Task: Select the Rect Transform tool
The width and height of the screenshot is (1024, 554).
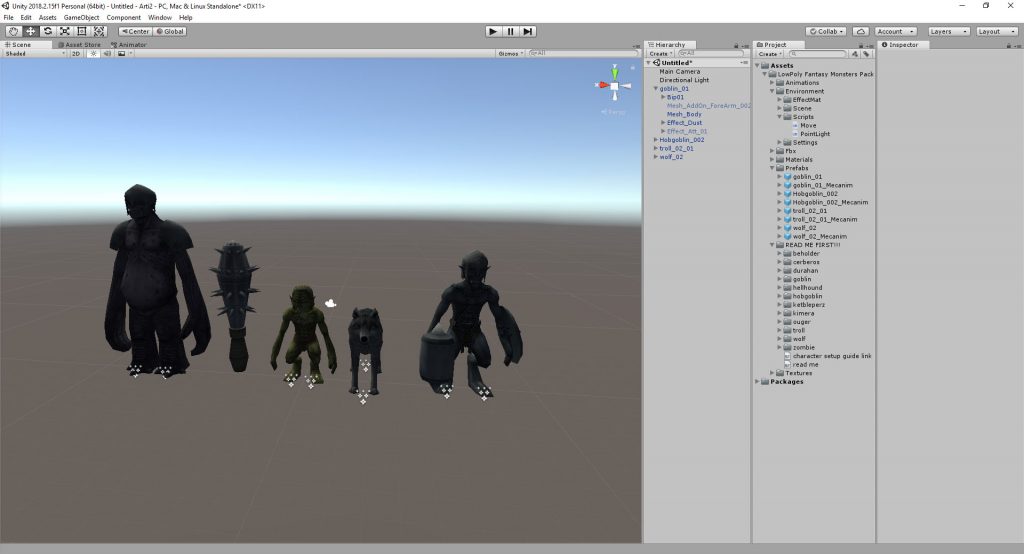Action: click(82, 31)
